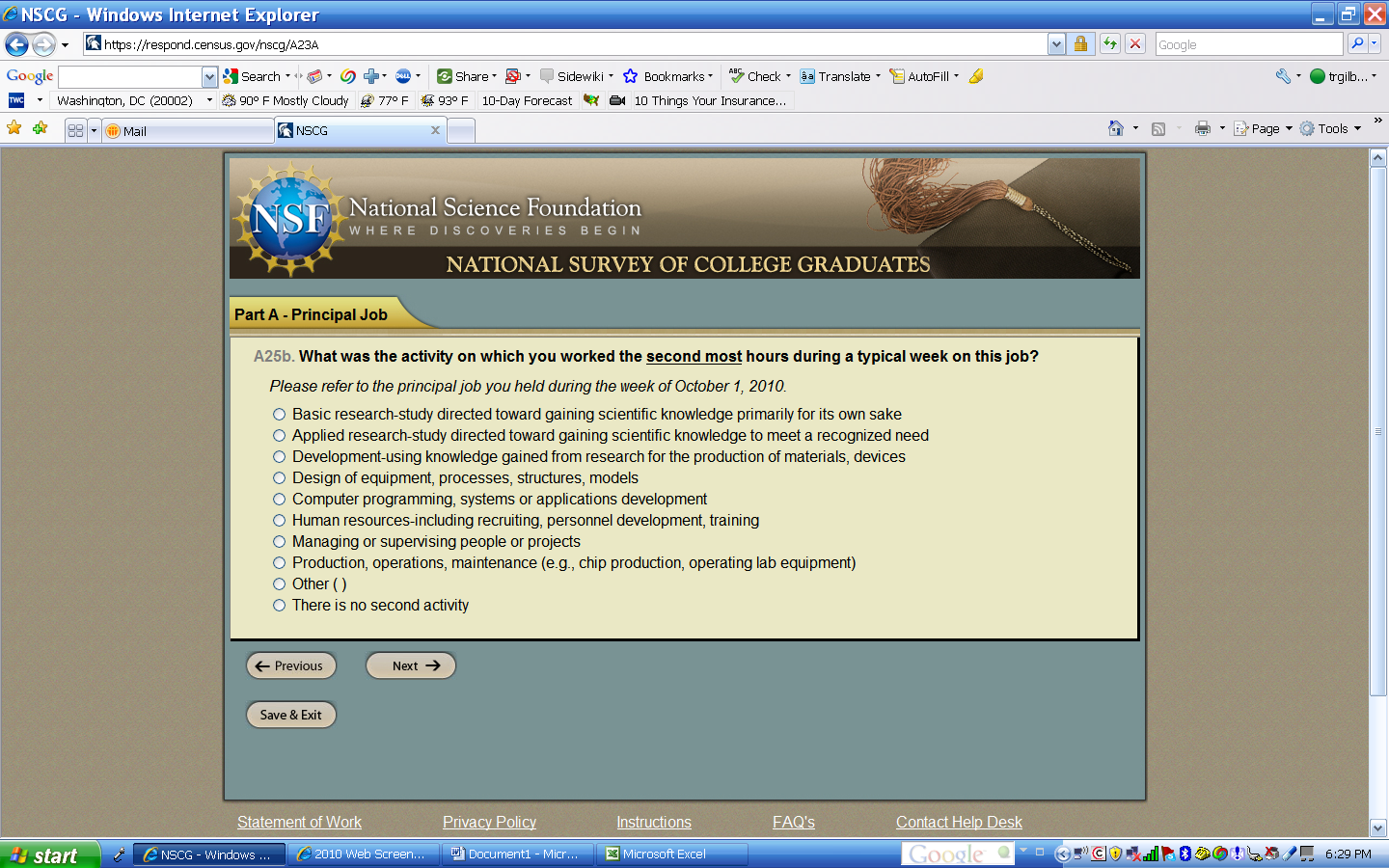
Task: Switch to Microsoft Excel in taskbar
Action: [x=672, y=854]
